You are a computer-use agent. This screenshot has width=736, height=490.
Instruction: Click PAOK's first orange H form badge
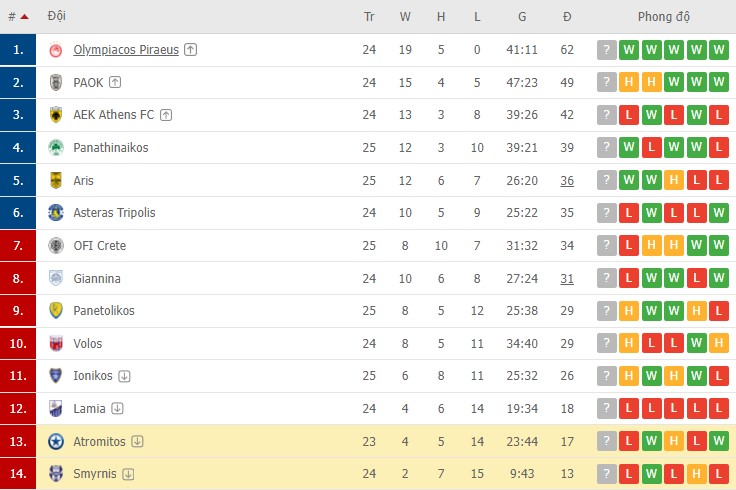pos(629,82)
